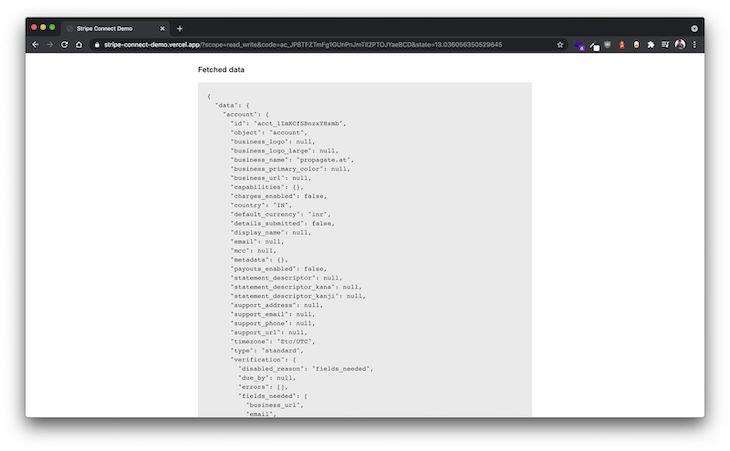The image size is (730, 451).
Task: Click the "details_submitted": false line
Action: (x=282, y=223)
